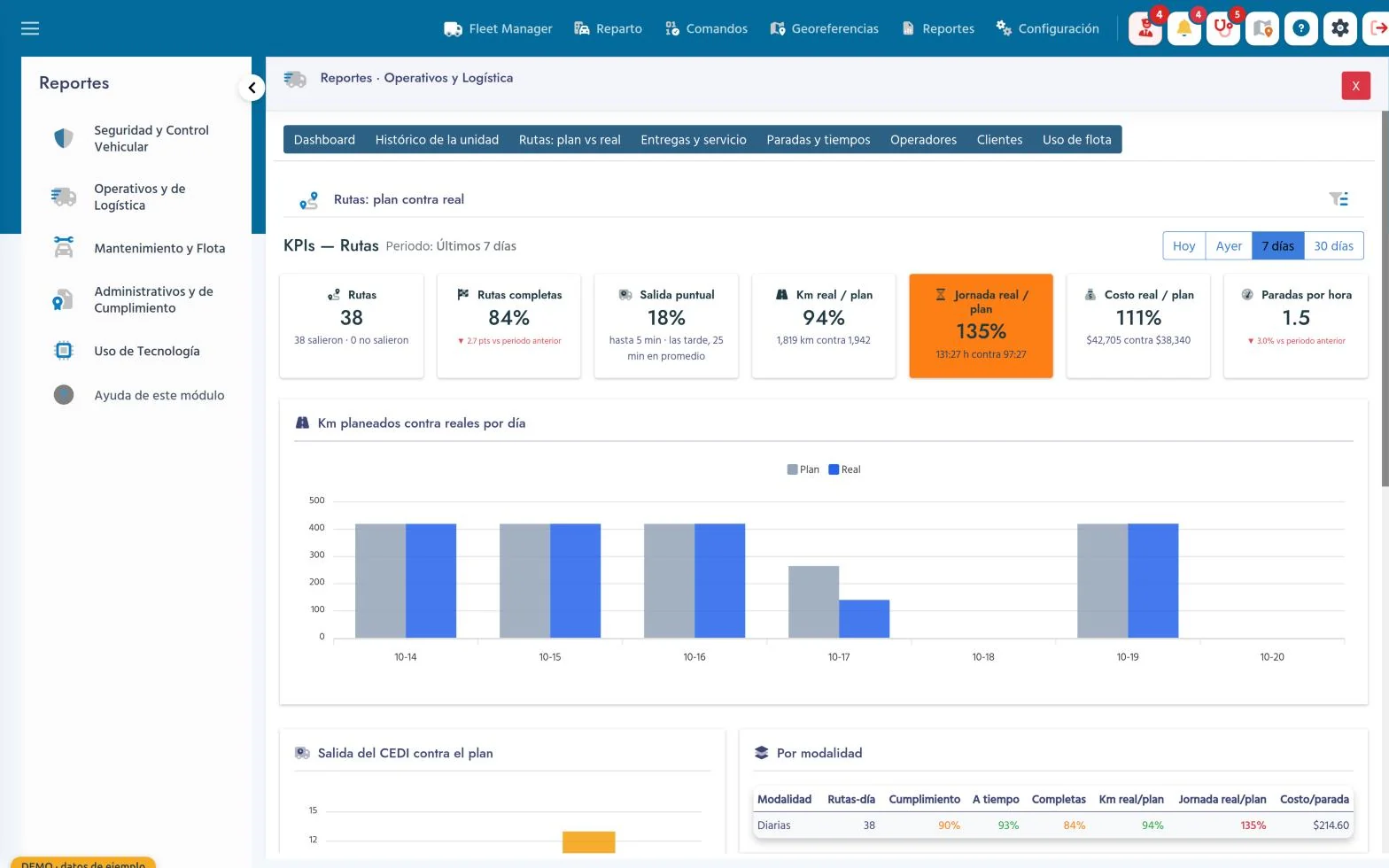1389x868 pixels.
Task: Open the filter icon in Rutas panel
Action: pos(1339,199)
